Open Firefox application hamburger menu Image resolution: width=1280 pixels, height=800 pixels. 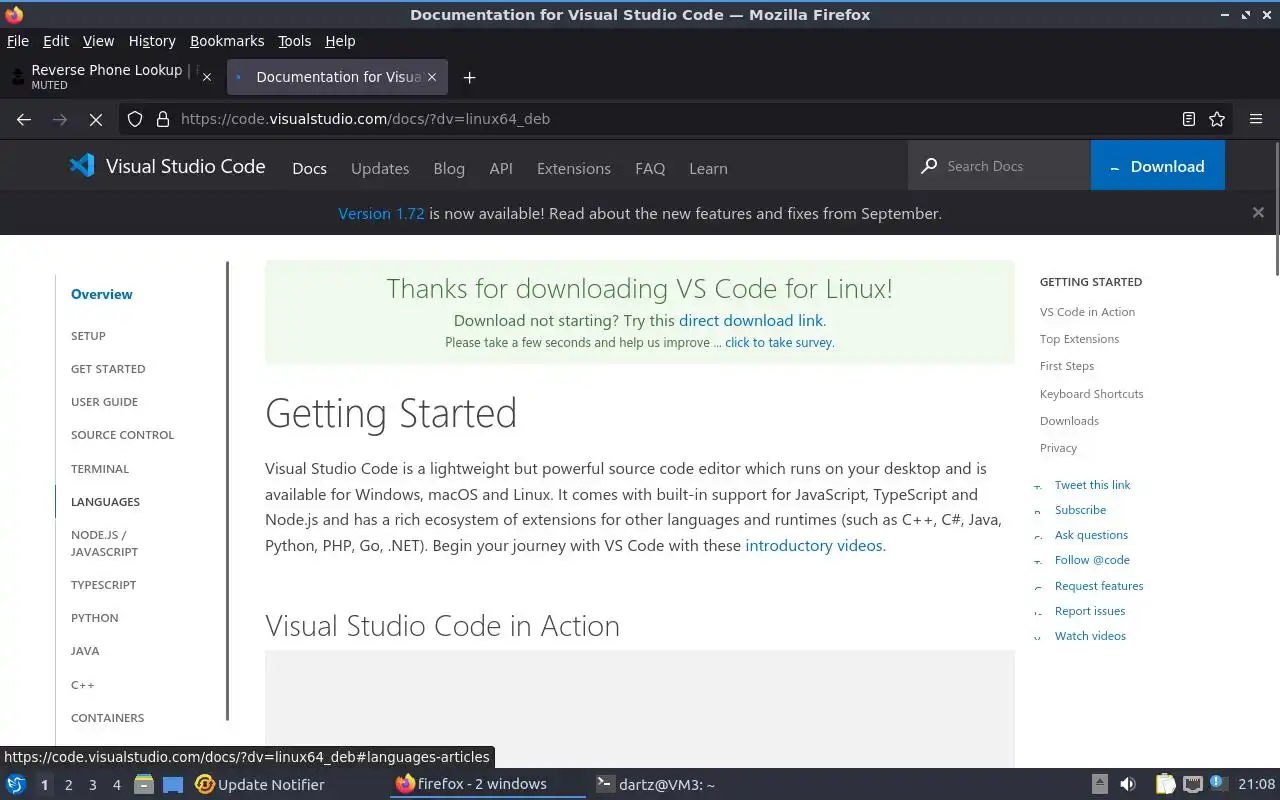click(x=1256, y=119)
